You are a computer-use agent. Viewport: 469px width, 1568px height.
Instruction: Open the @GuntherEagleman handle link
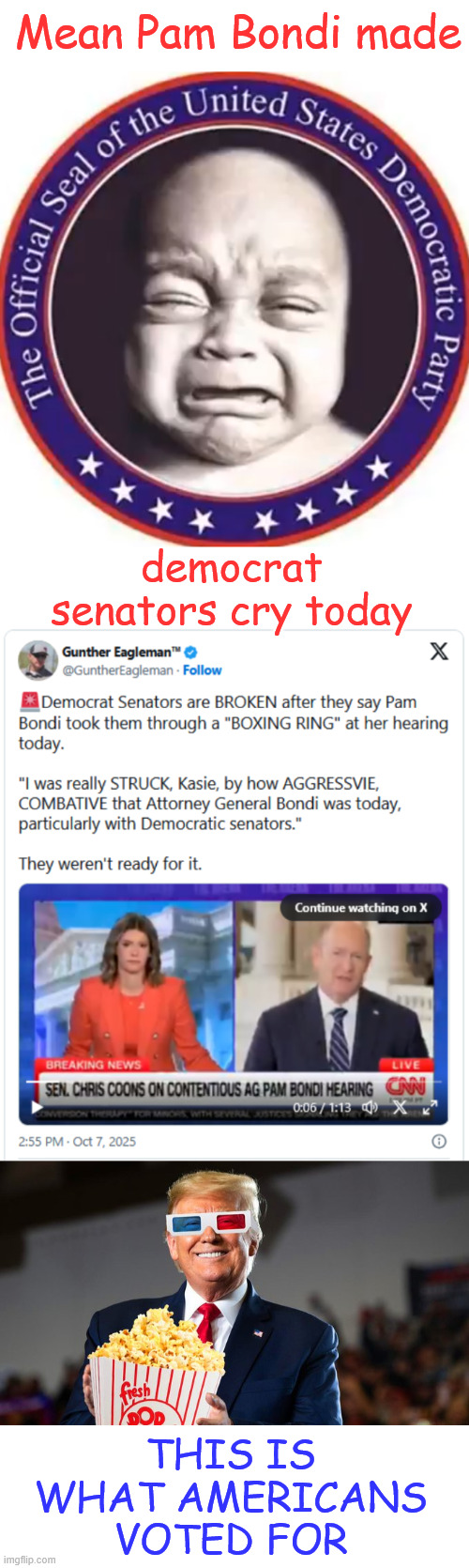coord(118,670)
